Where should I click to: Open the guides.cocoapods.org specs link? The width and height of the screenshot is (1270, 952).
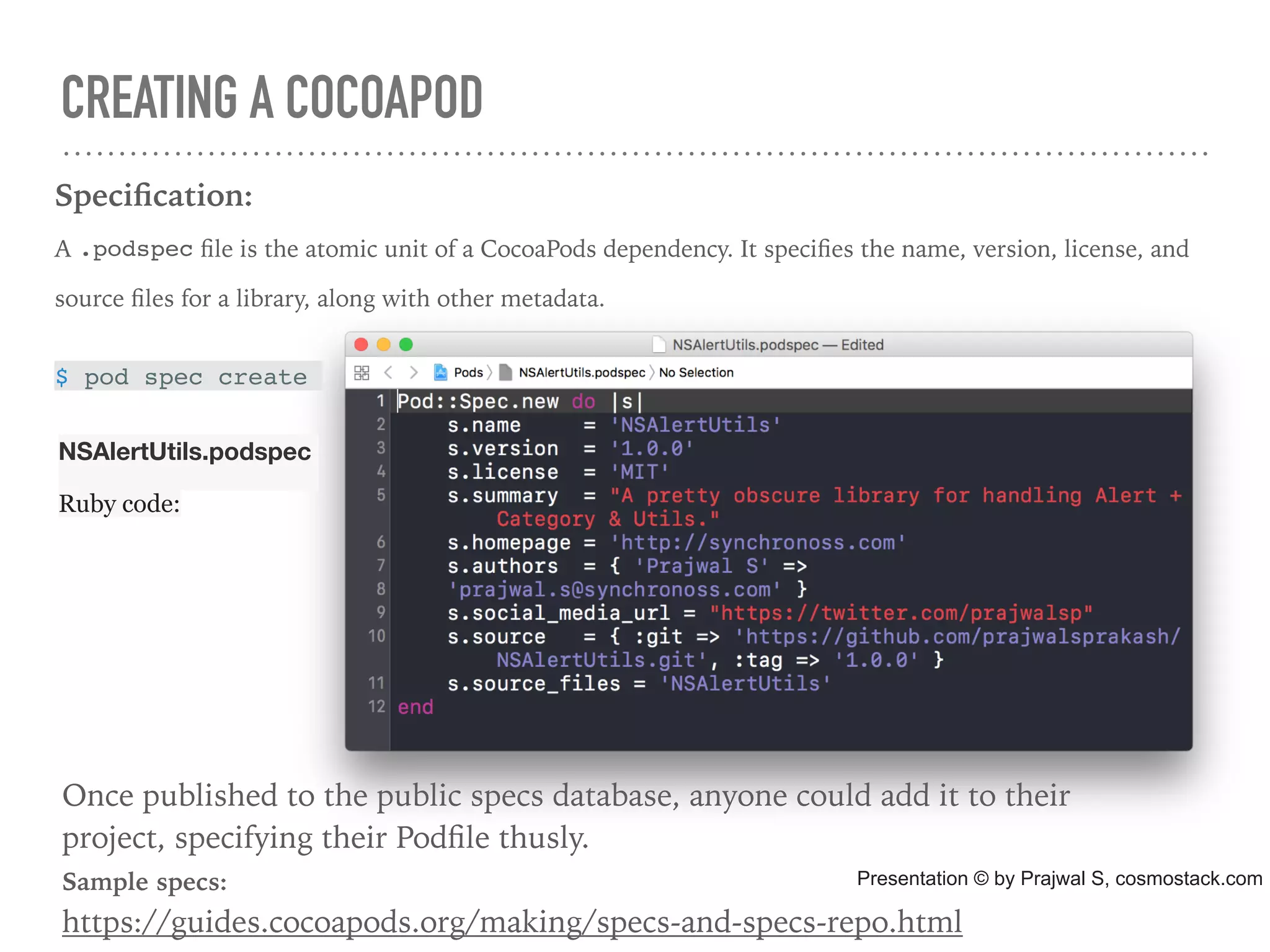click(512, 922)
